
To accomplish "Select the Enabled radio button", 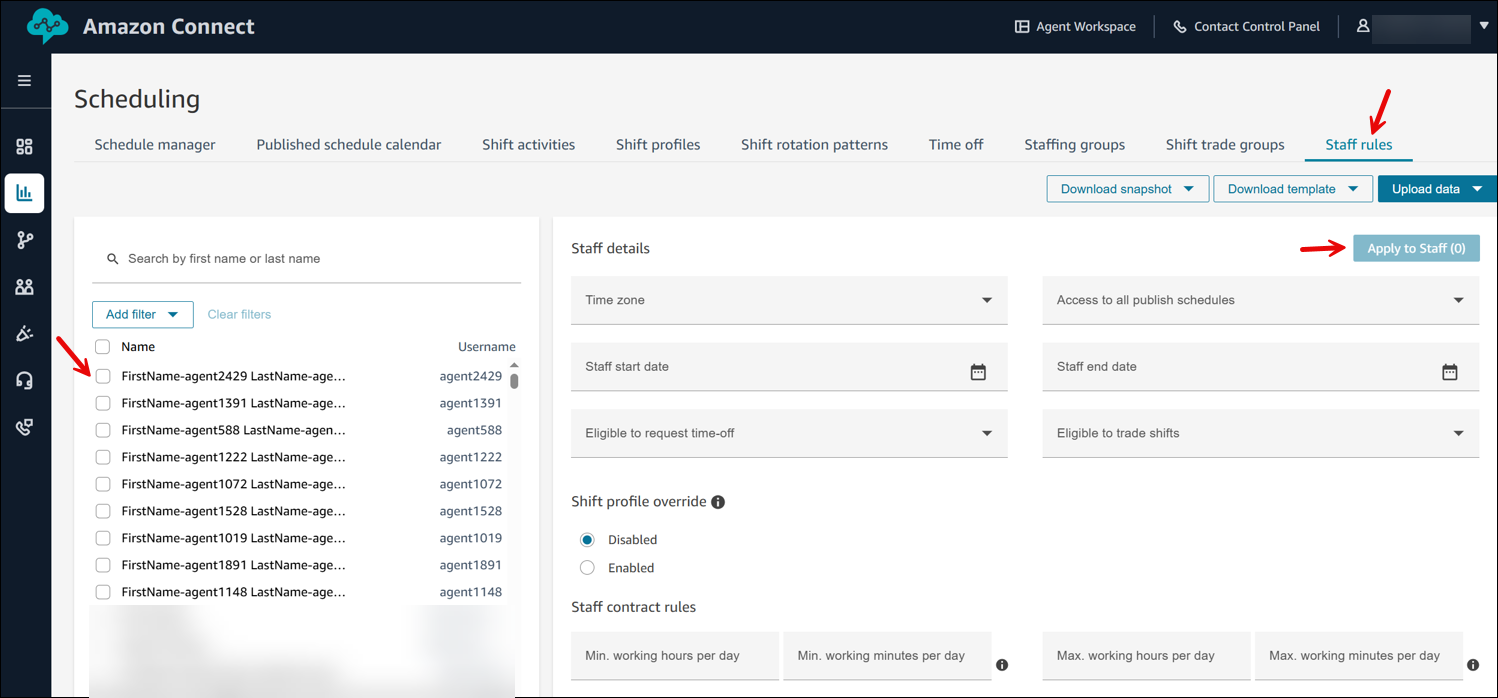I will pos(588,568).
